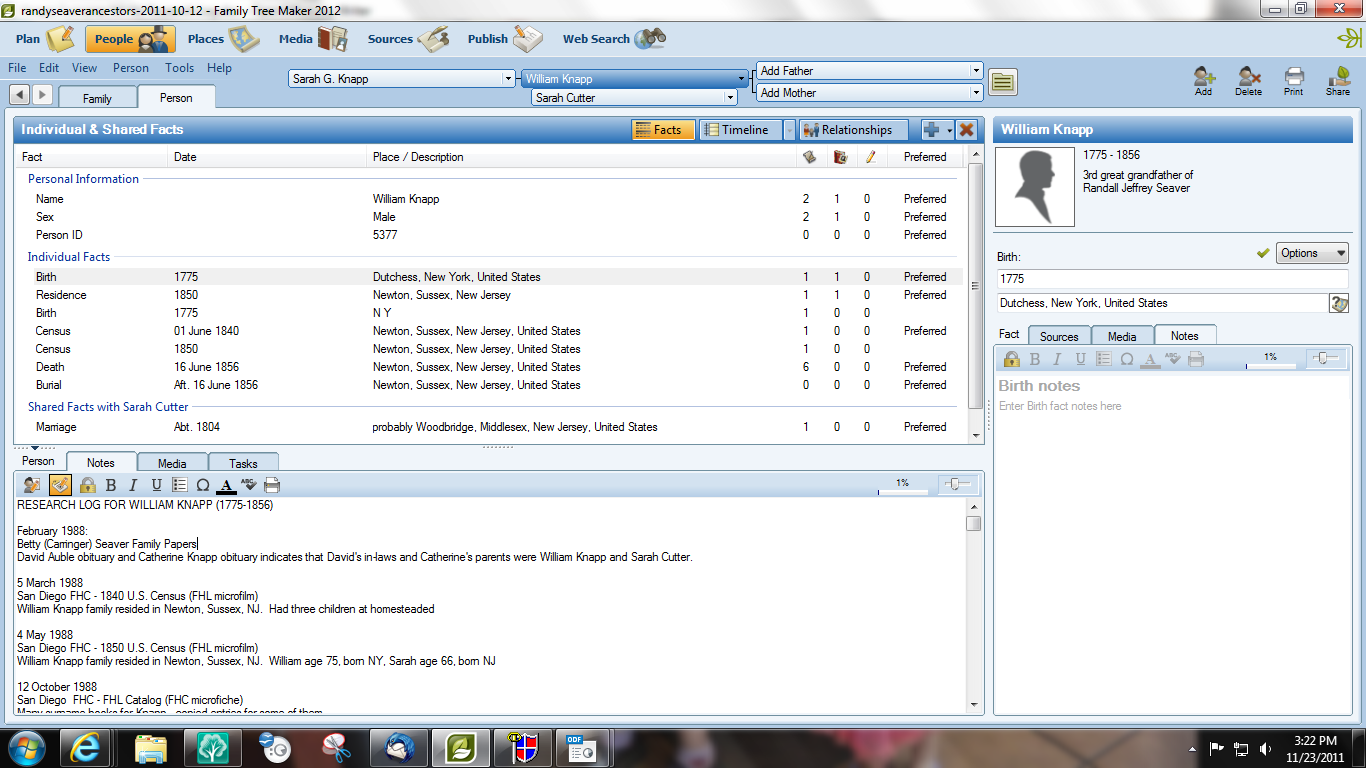Go forward with the right history arrow

pos(42,94)
